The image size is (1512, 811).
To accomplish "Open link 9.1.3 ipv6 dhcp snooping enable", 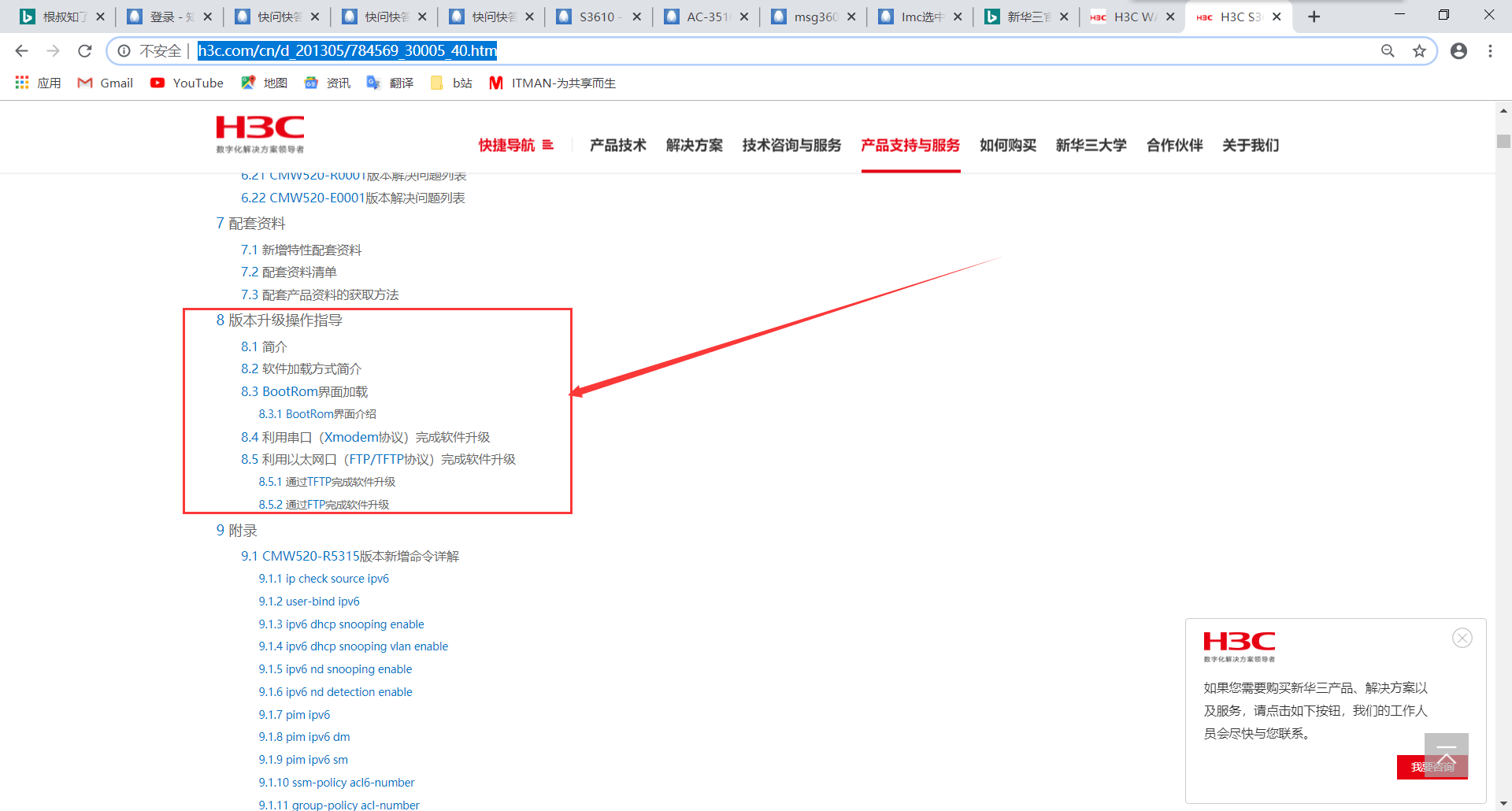I will coord(342,624).
